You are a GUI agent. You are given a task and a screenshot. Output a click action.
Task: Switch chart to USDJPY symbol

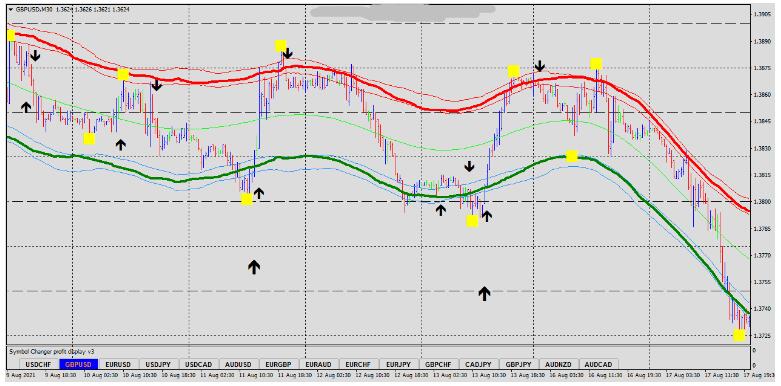158,364
